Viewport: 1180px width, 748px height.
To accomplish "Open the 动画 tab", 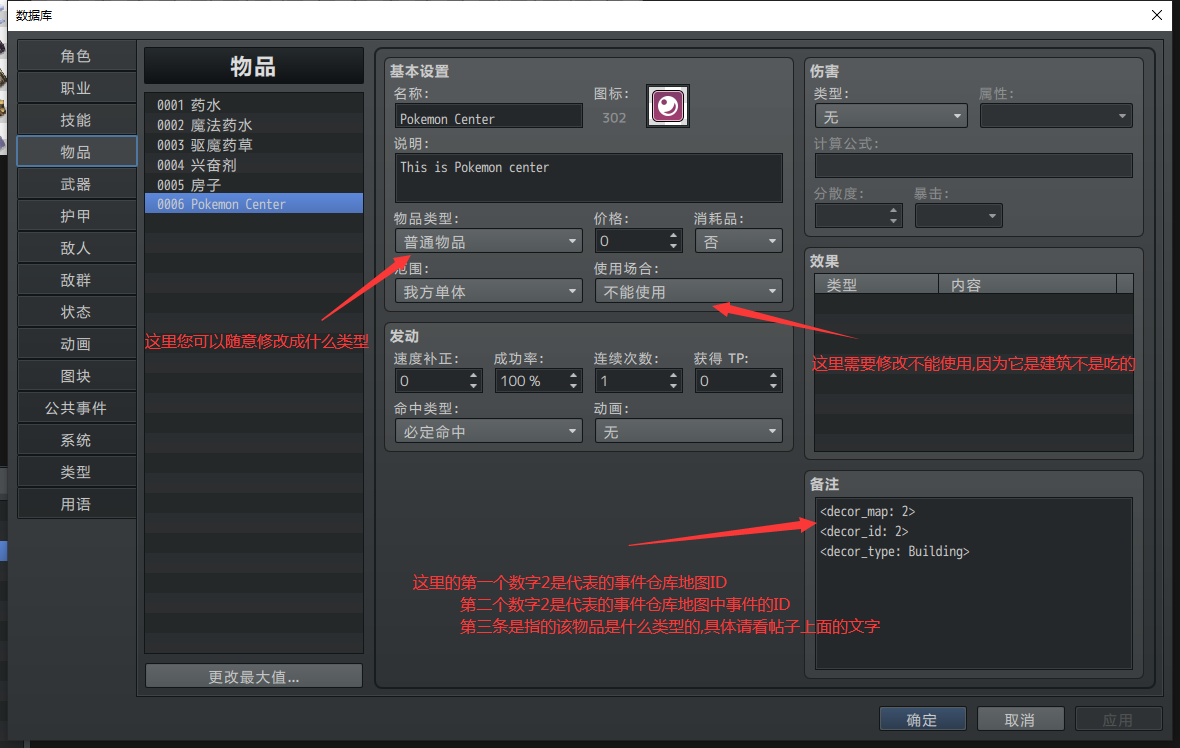I will 76,344.
